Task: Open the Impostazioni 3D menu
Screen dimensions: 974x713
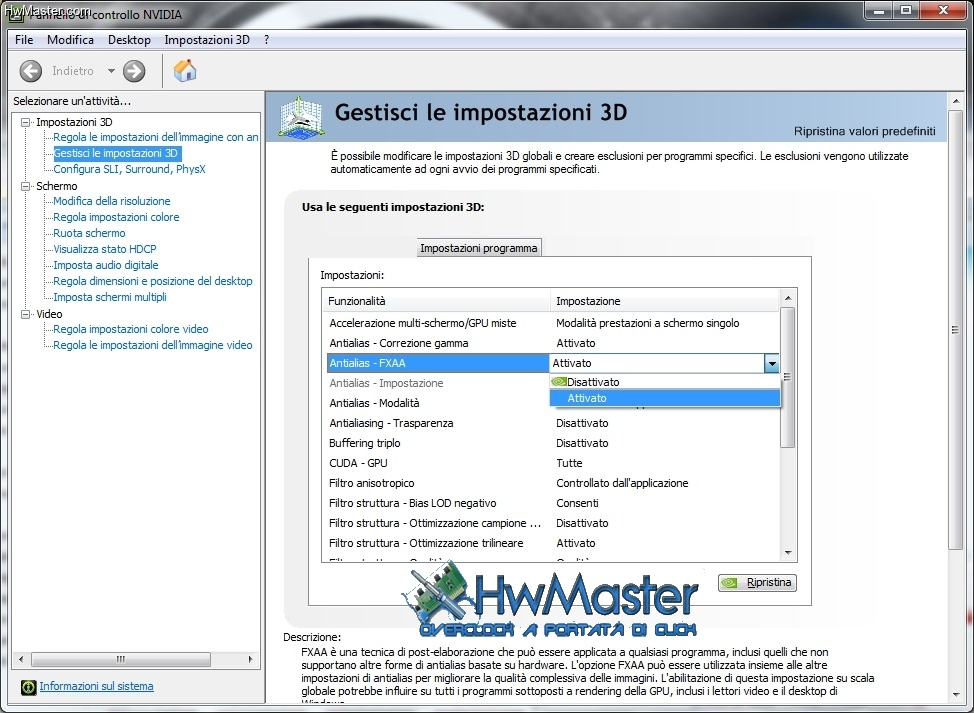Action: (207, 40)
